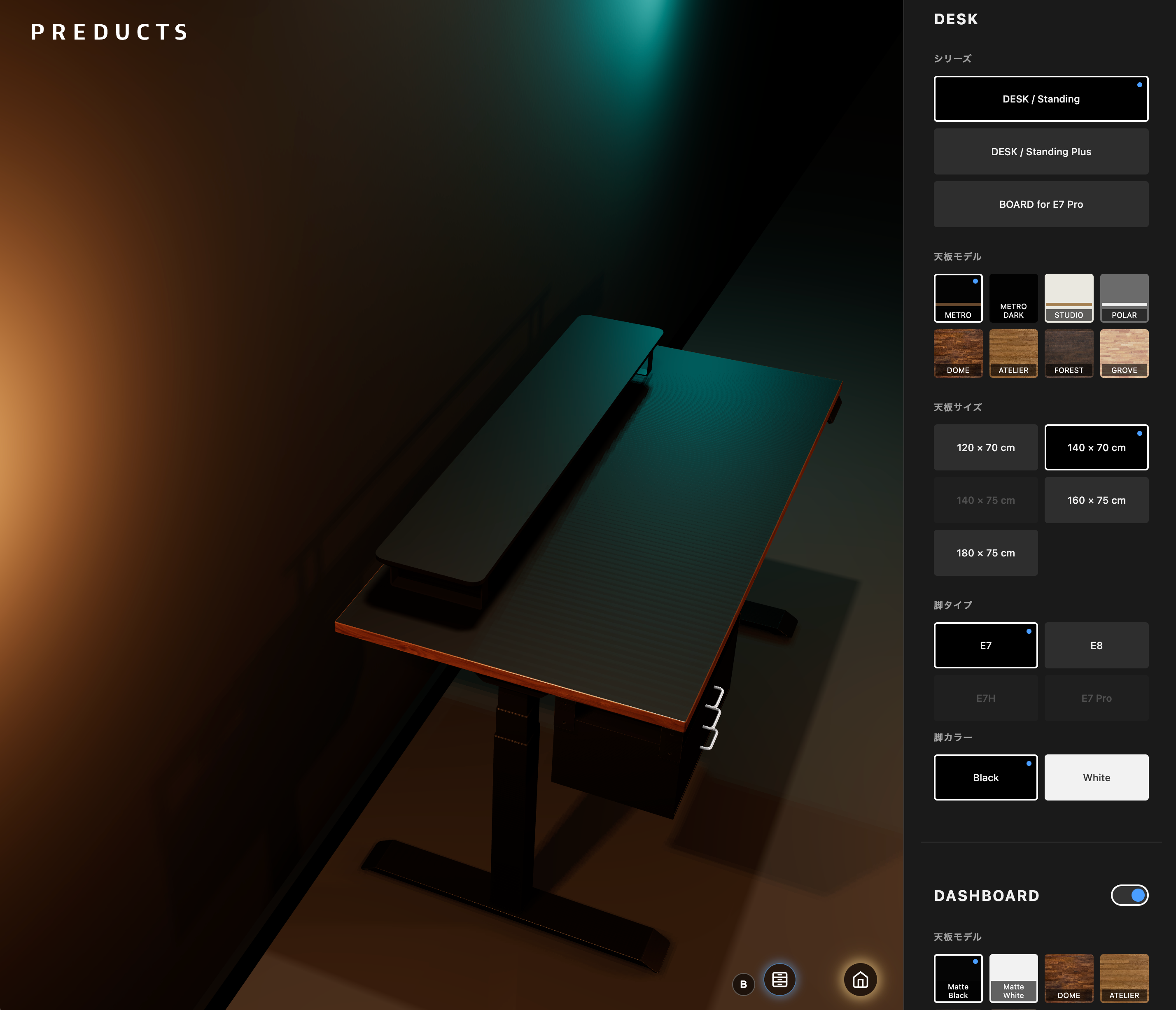This screenshot has height=1010, width=1176.
Task: Choose 160 × 75 cm tabletop size
Action: [1096, 500]
